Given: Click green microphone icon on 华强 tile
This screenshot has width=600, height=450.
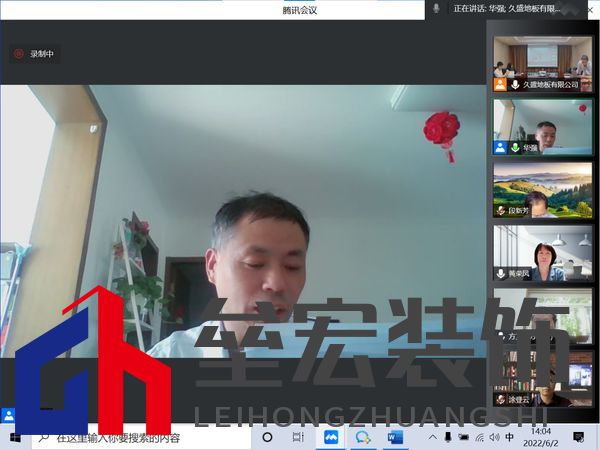Looking at the screenshot, I should point(516,147).
